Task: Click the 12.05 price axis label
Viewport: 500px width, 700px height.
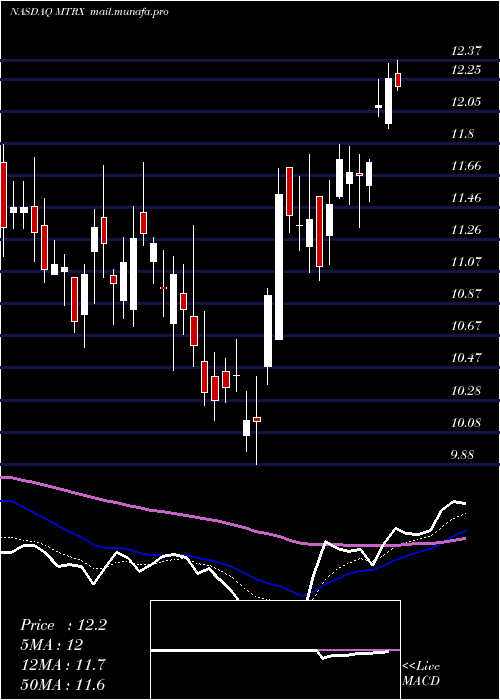Action: pos(466,102)
